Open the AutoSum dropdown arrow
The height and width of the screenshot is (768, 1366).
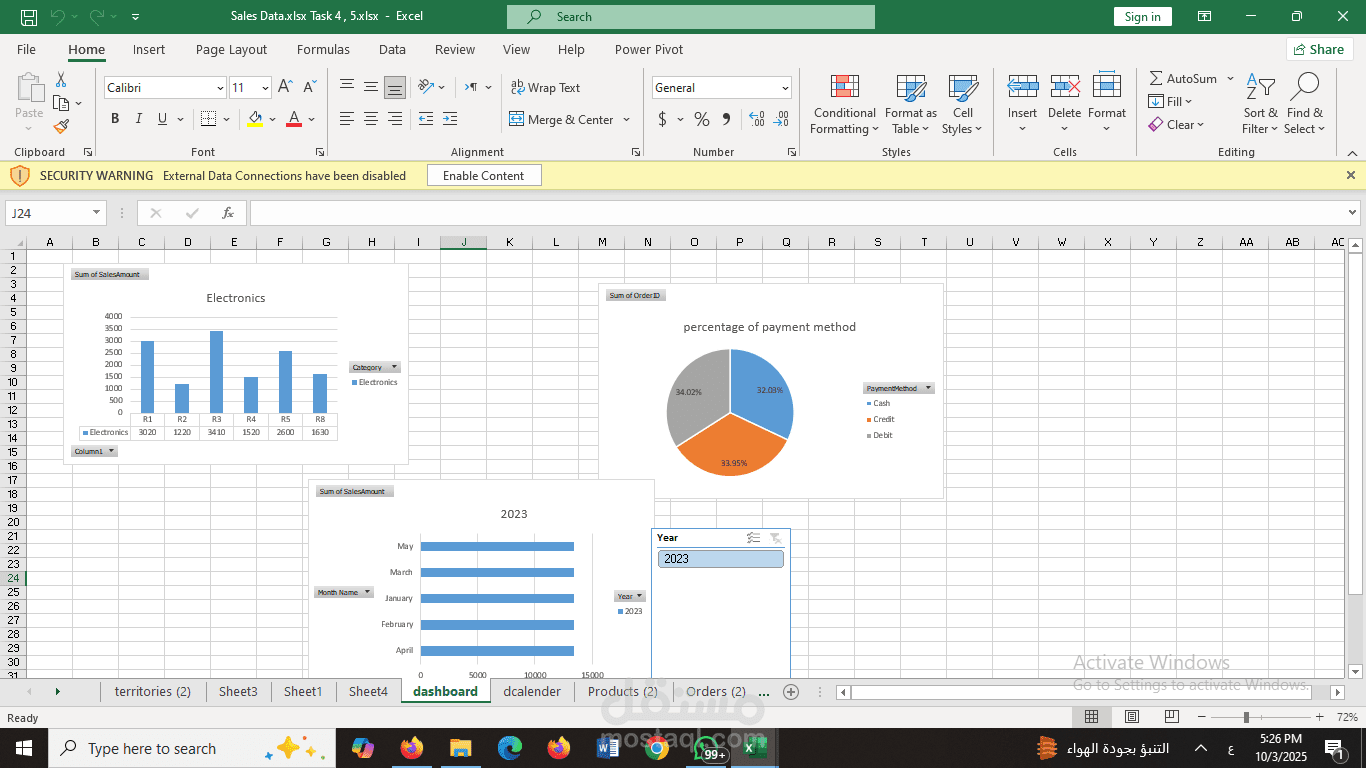[x=1230, y=79]
